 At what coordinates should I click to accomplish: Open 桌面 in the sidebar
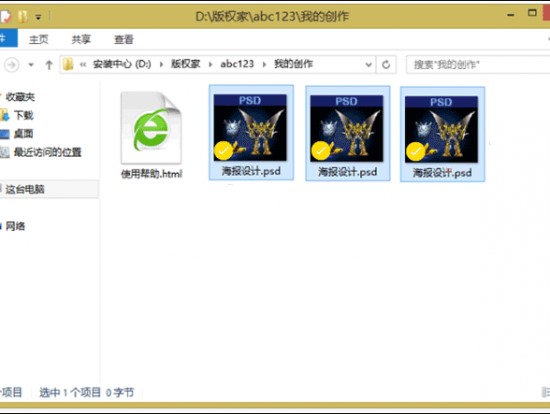(24, 134)
